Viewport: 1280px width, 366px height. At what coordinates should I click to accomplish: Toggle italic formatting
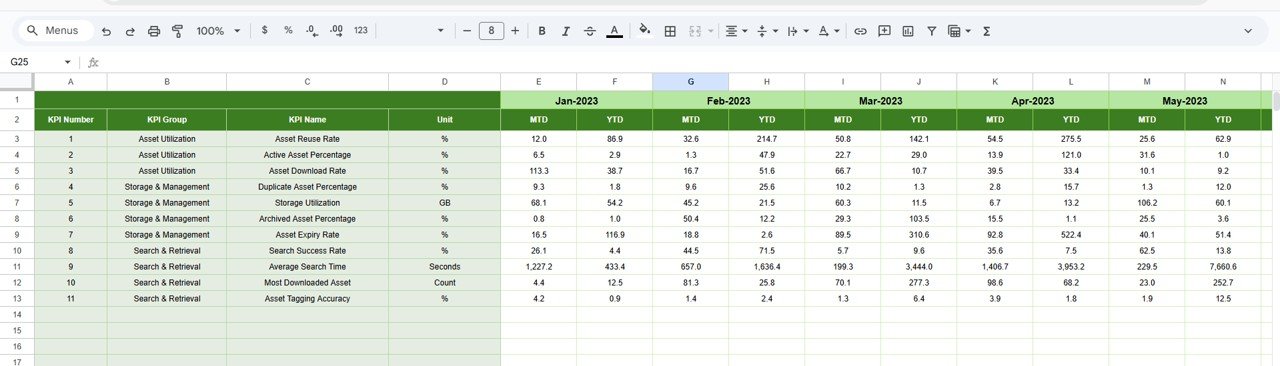tap(566, 31)
